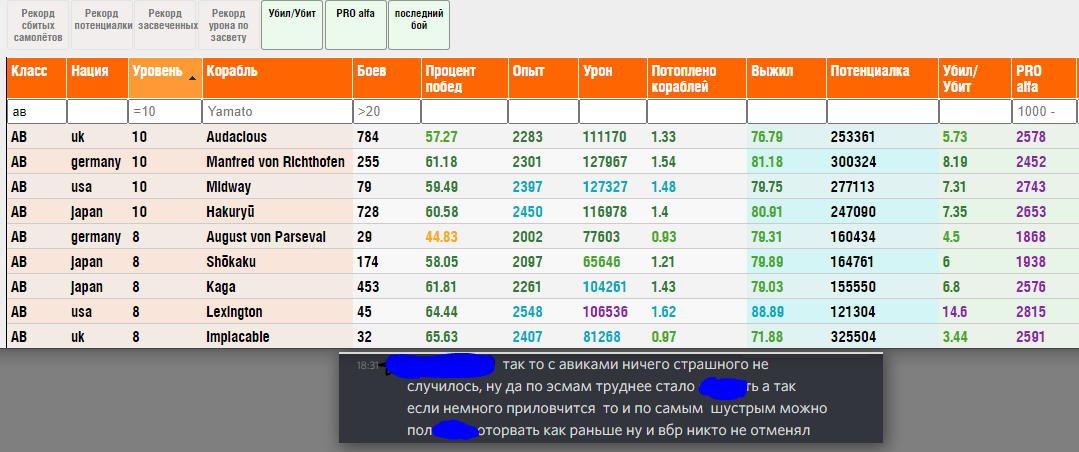Click the sort arrow in Уровень header
Screen dimensions: 1079x452
point(191,77)
